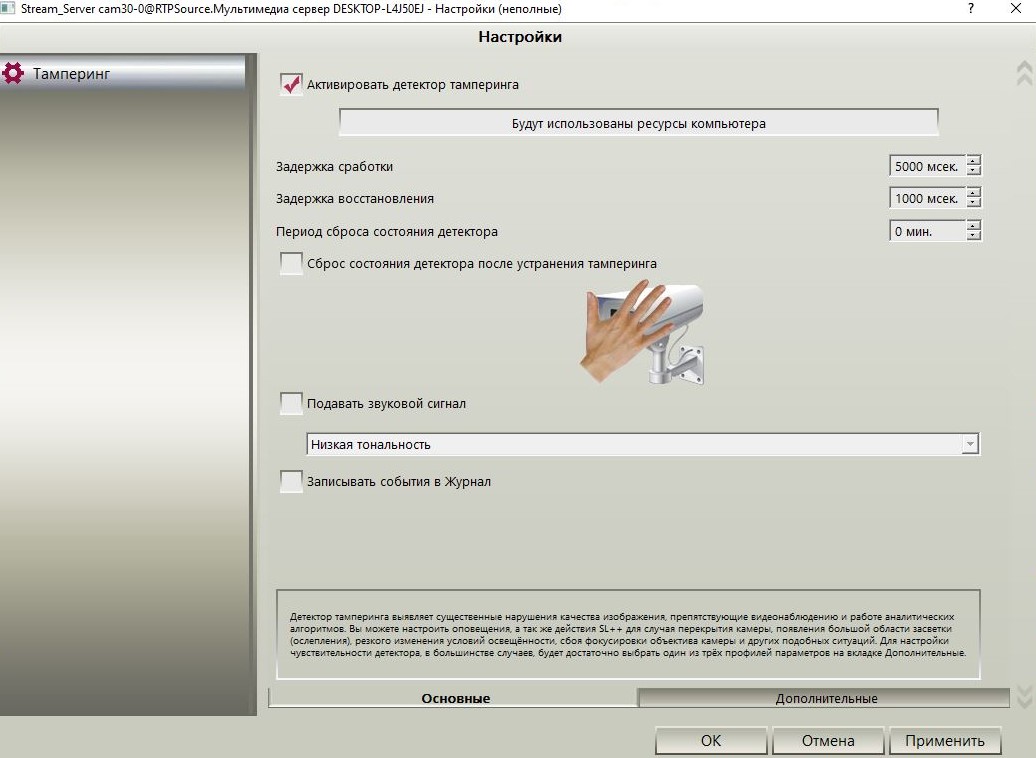This screenshot has height=758, width=1036.
Task: Click the arrow of the tone dropdown
Action: coord(970,444)
